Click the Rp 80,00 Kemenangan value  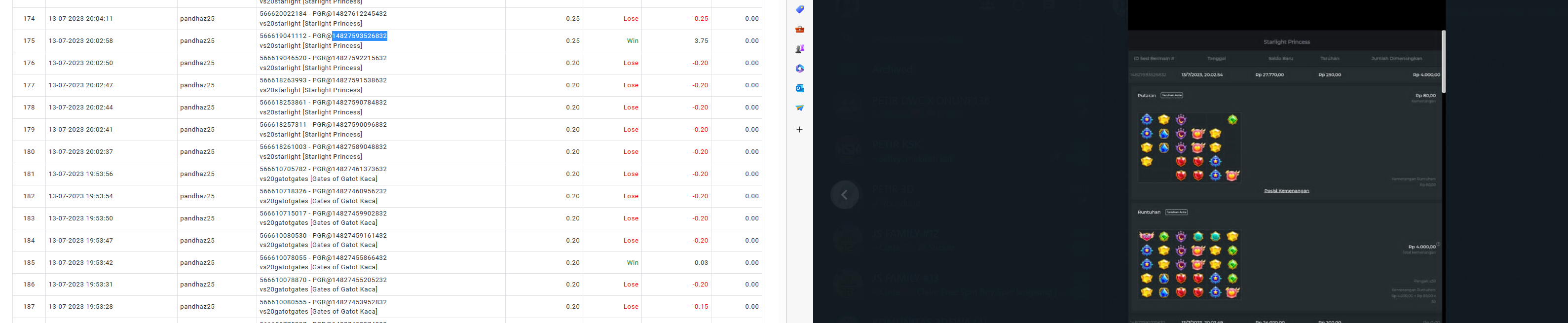pos(1425,96)
